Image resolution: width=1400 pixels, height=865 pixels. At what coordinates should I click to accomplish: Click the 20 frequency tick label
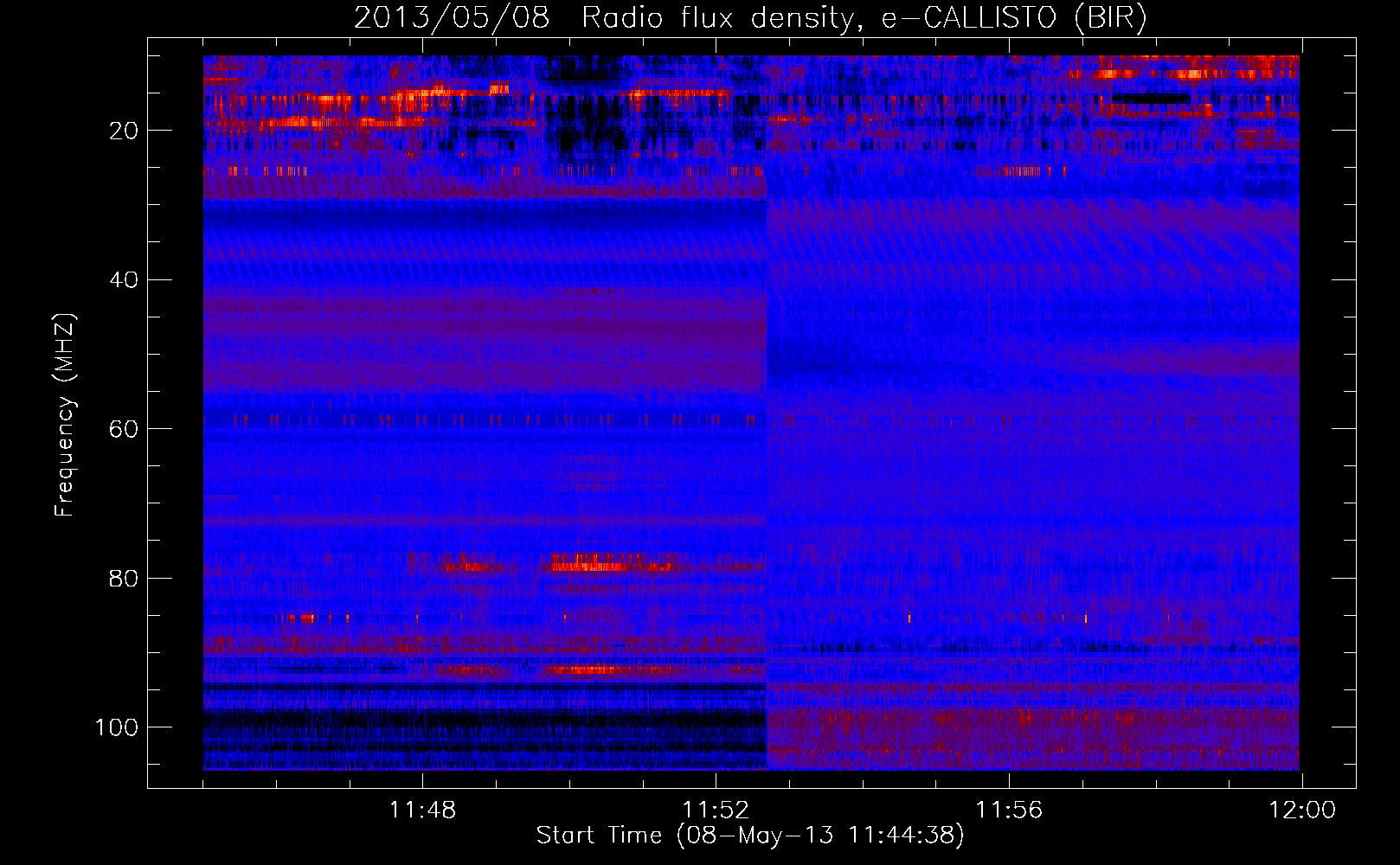(x=124, y=131)
